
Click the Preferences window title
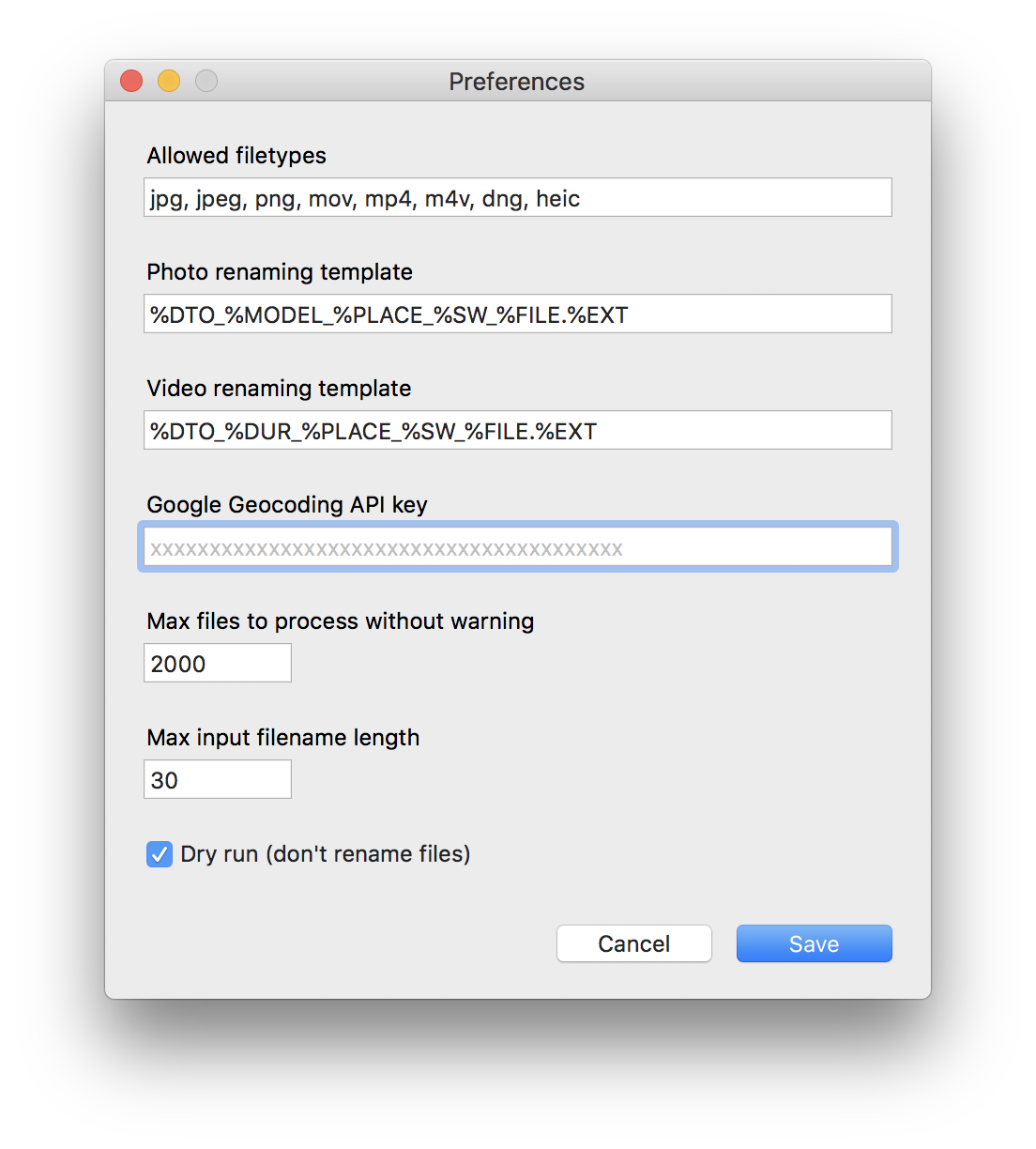click(x=516, y=82)
